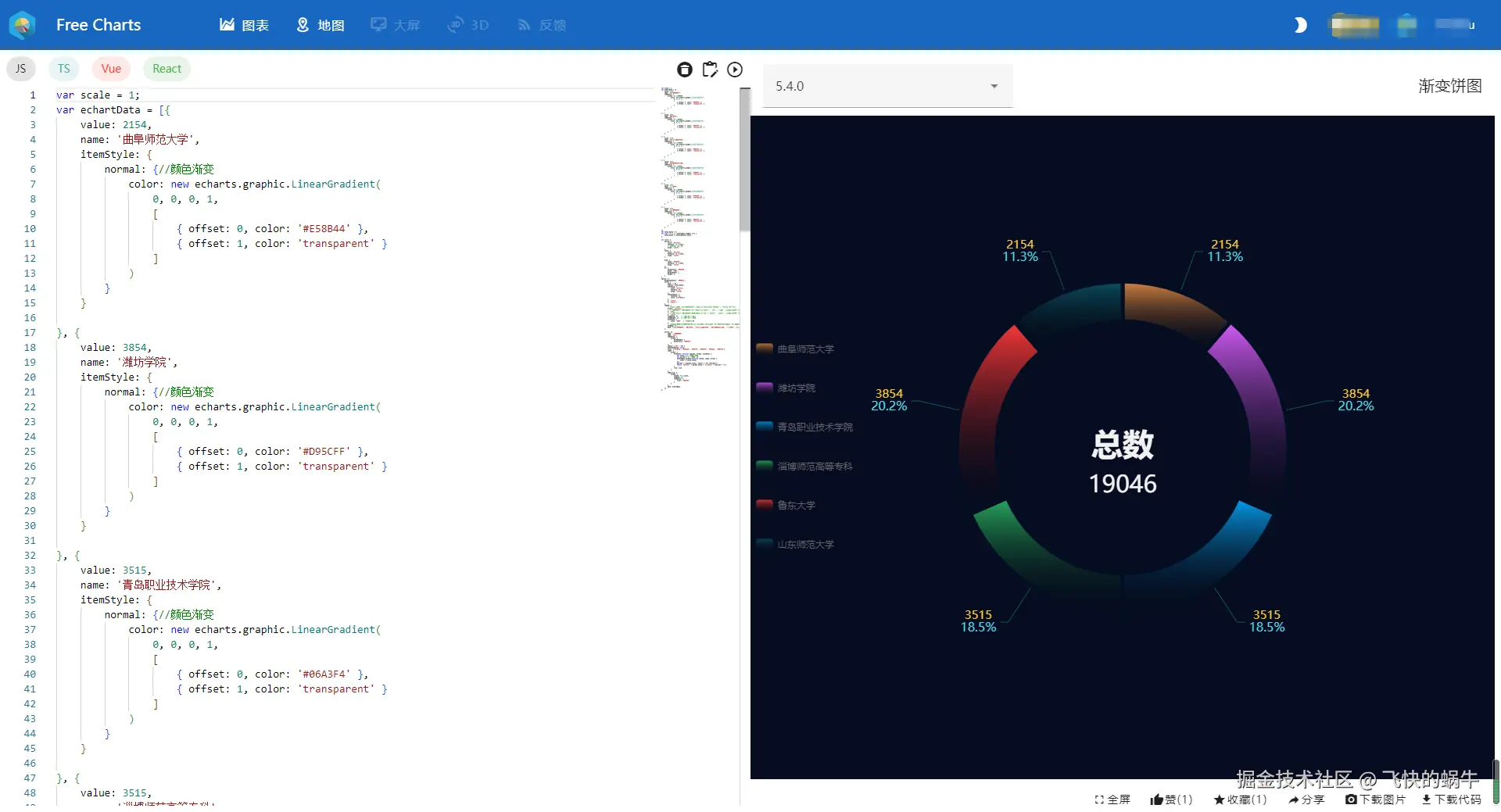Expand the version selector chevron
The width and height of the screenshot is (1501, 812).
(x=994, y=86)
